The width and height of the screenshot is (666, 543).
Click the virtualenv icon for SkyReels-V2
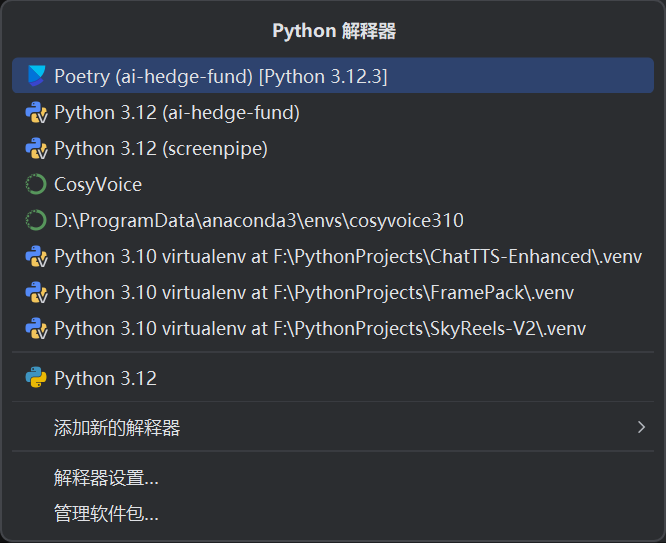36,329
